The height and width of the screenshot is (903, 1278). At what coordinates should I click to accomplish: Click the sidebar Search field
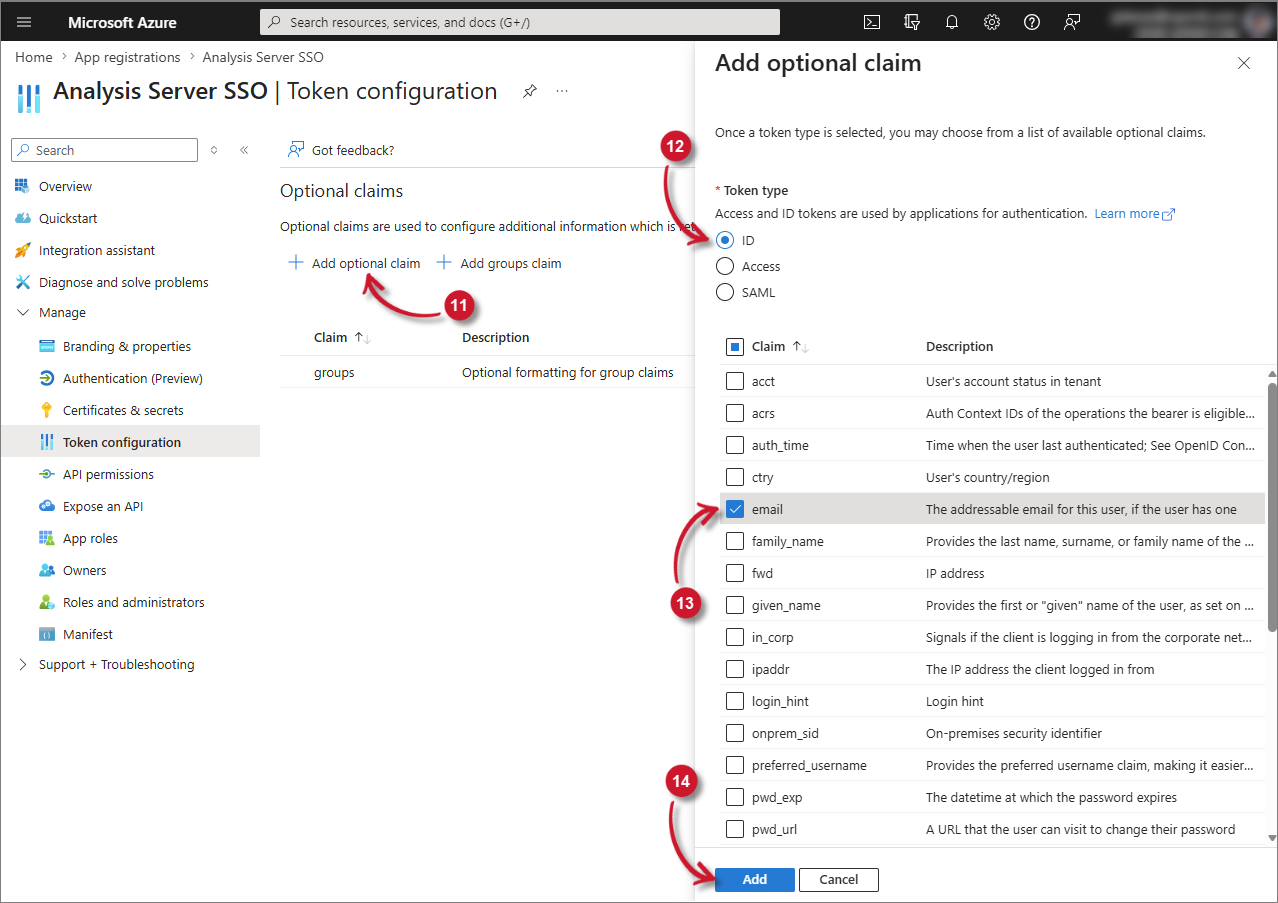(104, 150)
